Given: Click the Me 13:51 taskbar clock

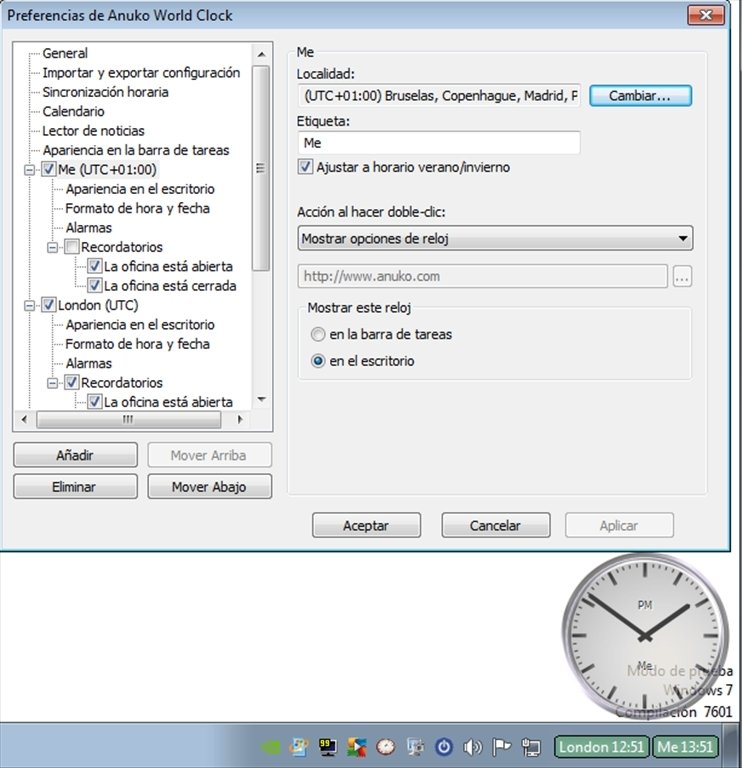Looking at the screenshot, I should tap(685, 747).
